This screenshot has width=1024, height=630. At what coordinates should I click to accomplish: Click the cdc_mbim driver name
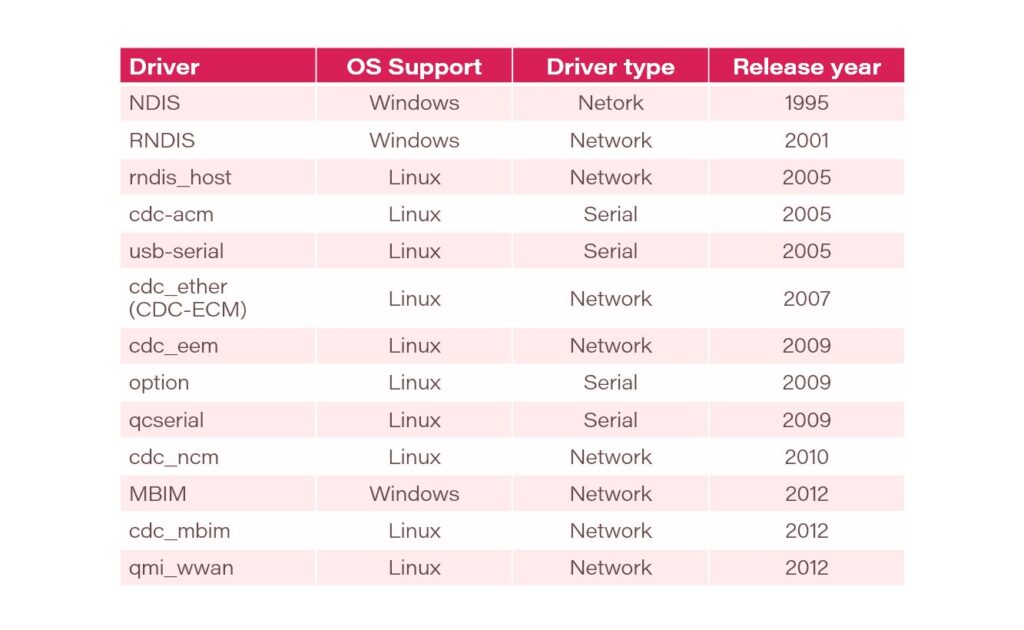click(180, 531)
